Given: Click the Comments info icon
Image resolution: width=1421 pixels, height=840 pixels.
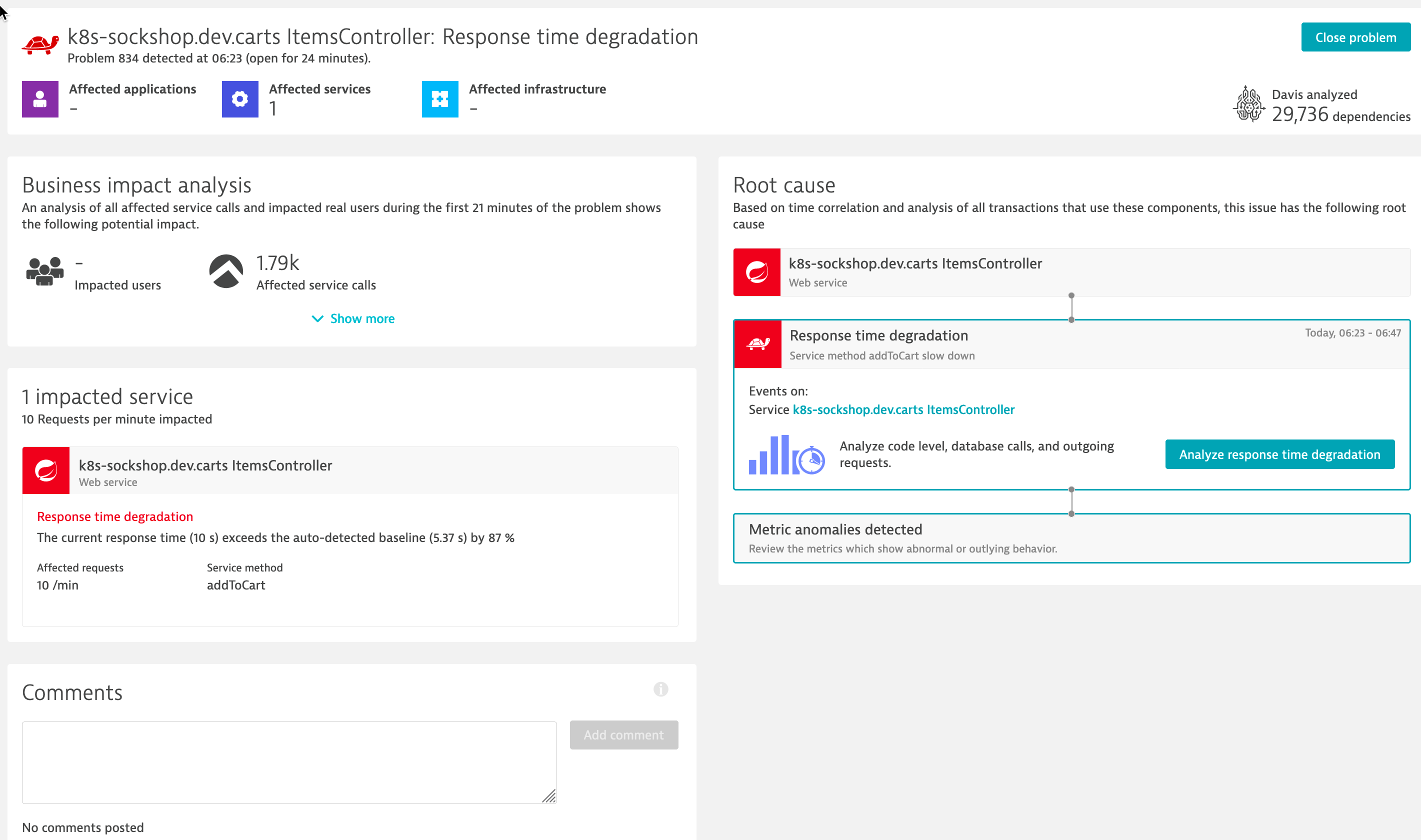Looking at the screenshot, I should tap(660, 689).
